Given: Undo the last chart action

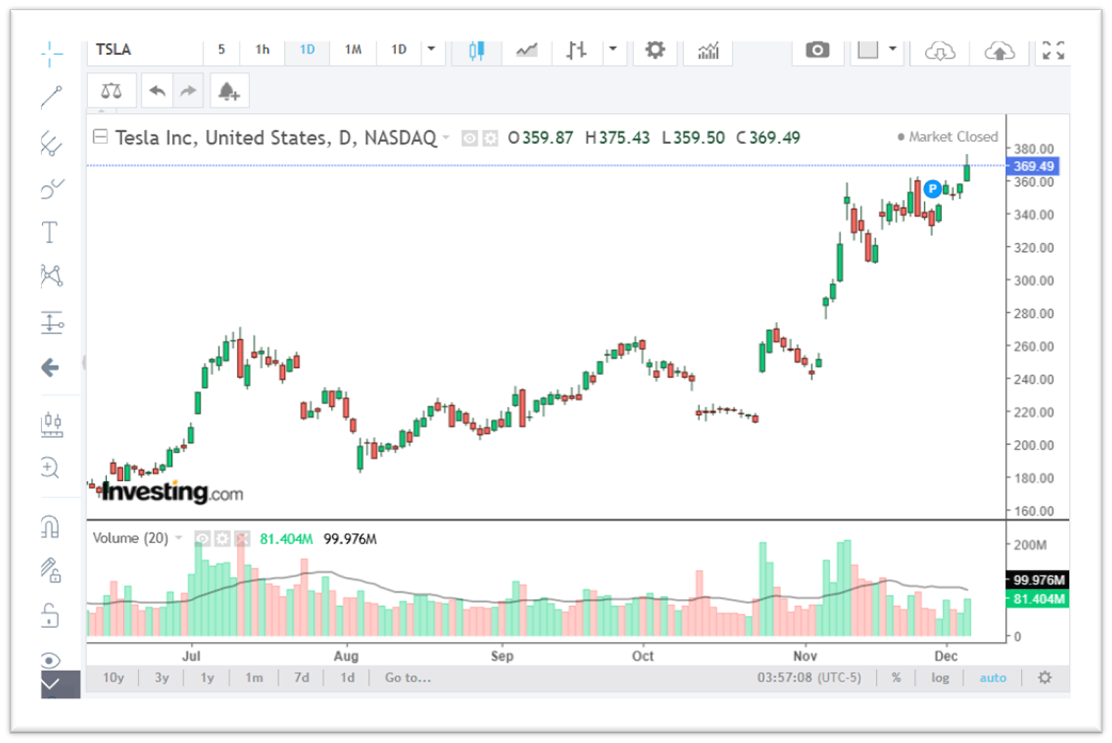Looking at the screenshot, I should [x=157, y=91].
